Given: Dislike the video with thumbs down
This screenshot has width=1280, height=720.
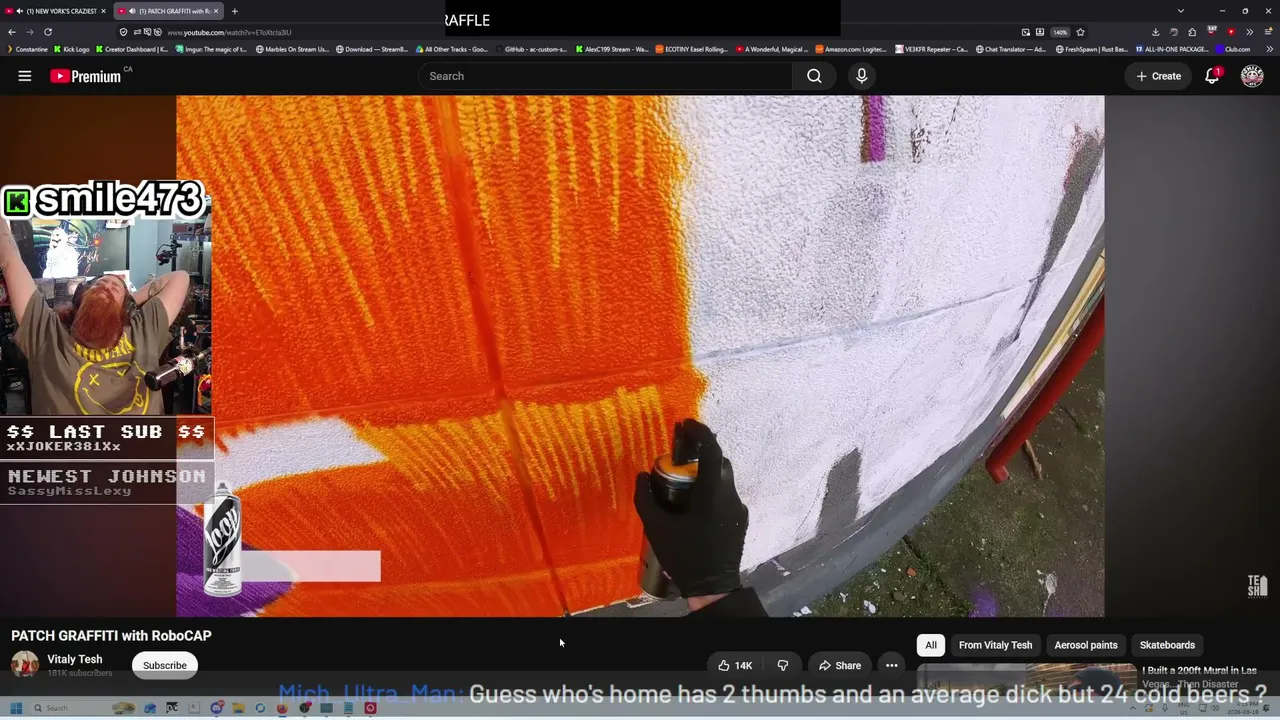Looking at the screenshot, I should pos(783,666).
